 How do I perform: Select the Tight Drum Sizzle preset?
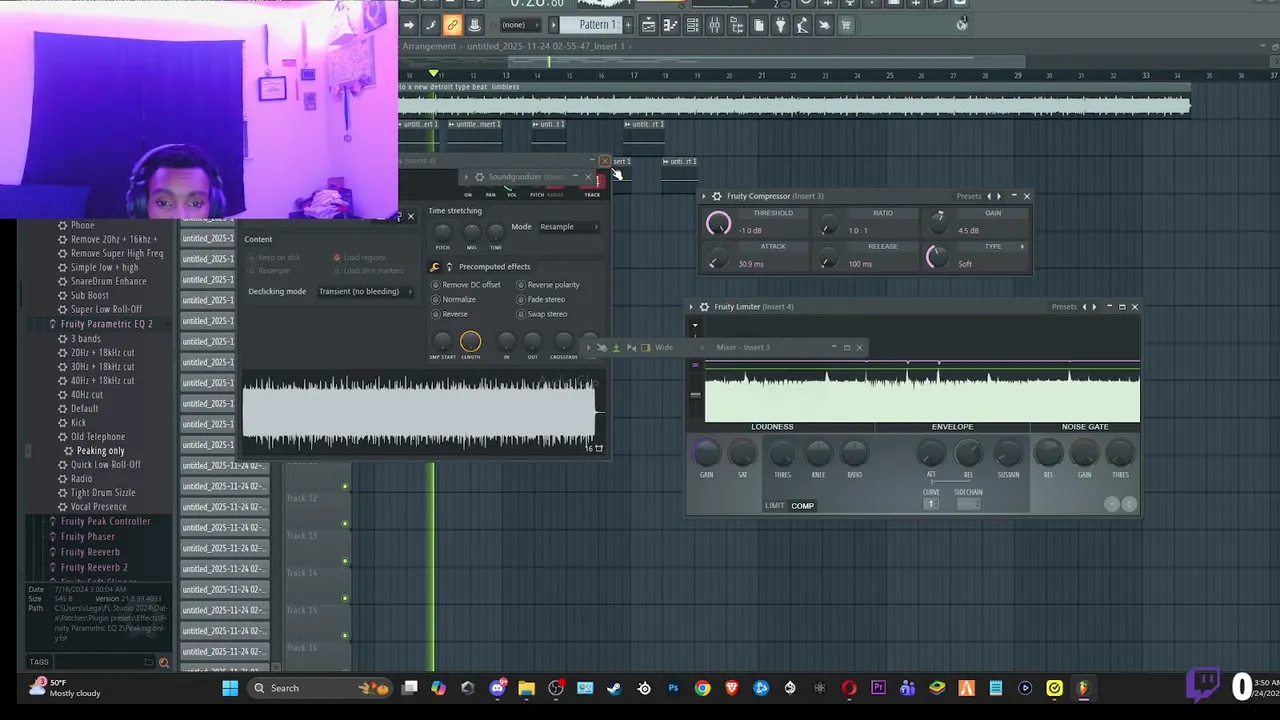click(x=103, y=493)
